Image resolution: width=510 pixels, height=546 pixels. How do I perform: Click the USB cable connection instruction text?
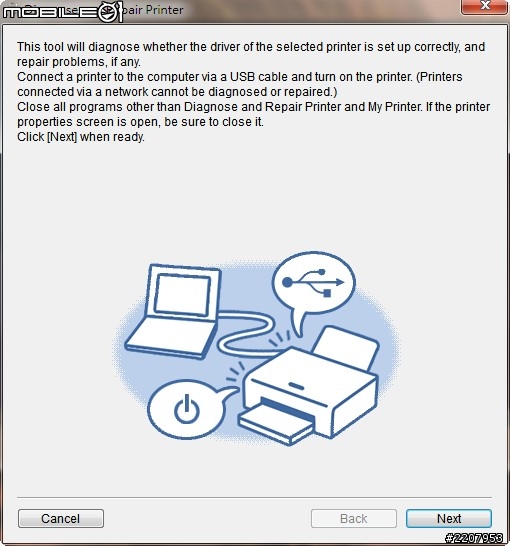click(240, 84)
